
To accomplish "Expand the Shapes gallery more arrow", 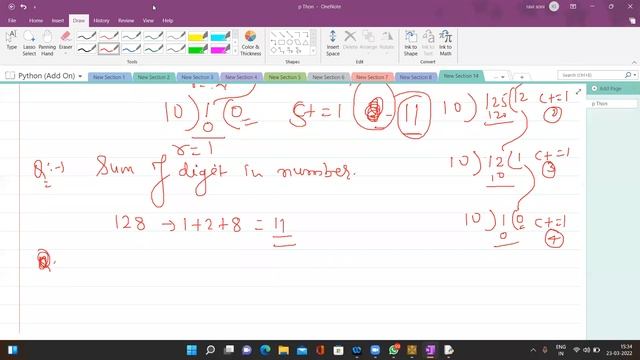I will coord(313,51).
